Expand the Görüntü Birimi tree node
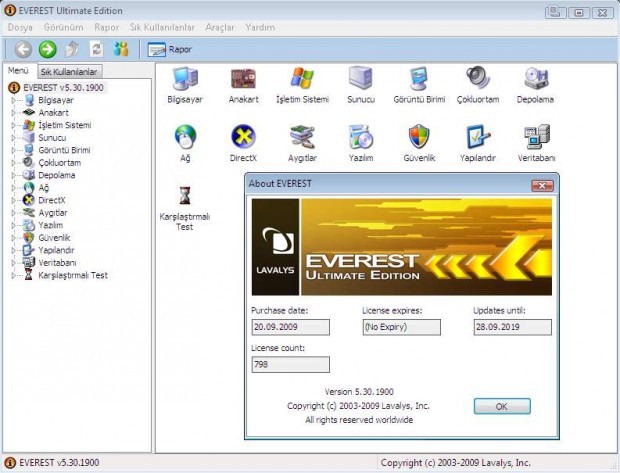620x473 pixels. pyautogui.click(x=13, y=150)
